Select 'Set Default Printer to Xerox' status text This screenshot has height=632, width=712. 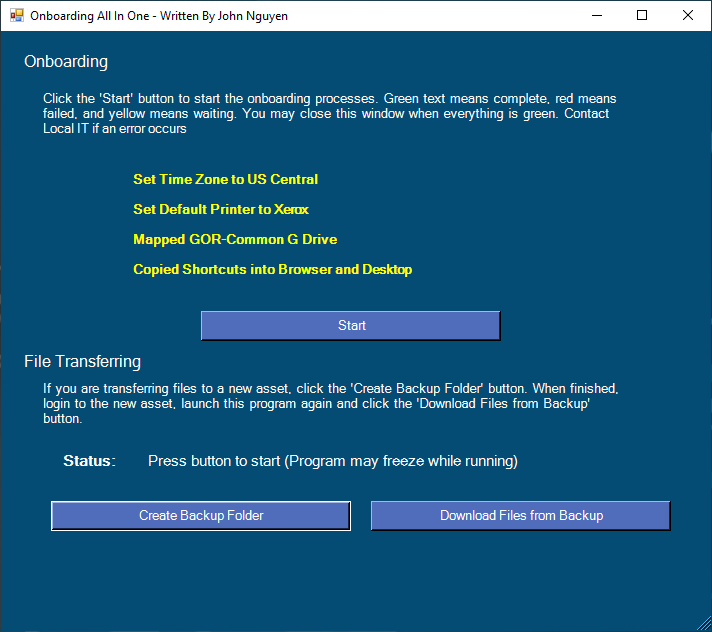click(221, 209)
